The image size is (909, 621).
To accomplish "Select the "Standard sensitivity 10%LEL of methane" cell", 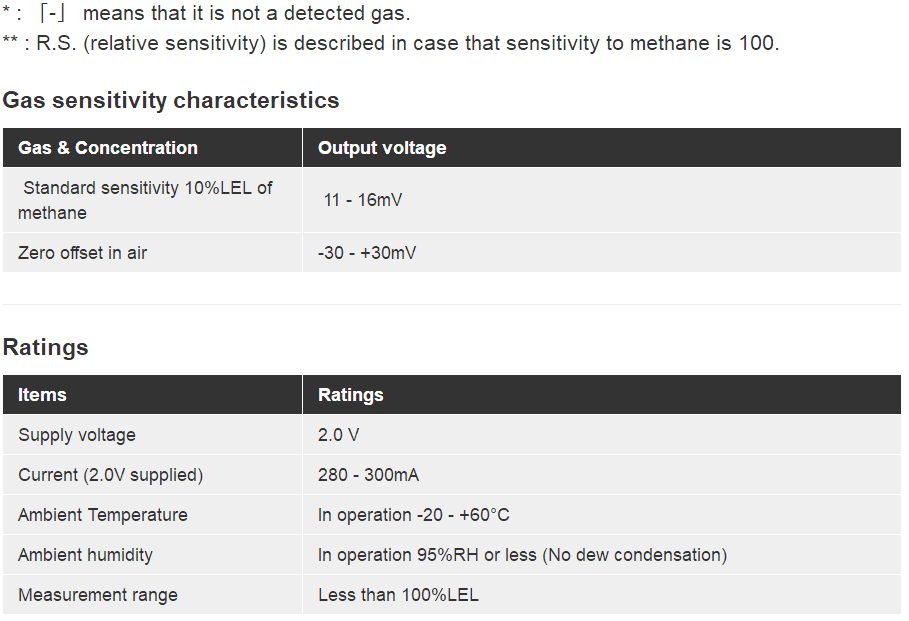I will point(145,200).
